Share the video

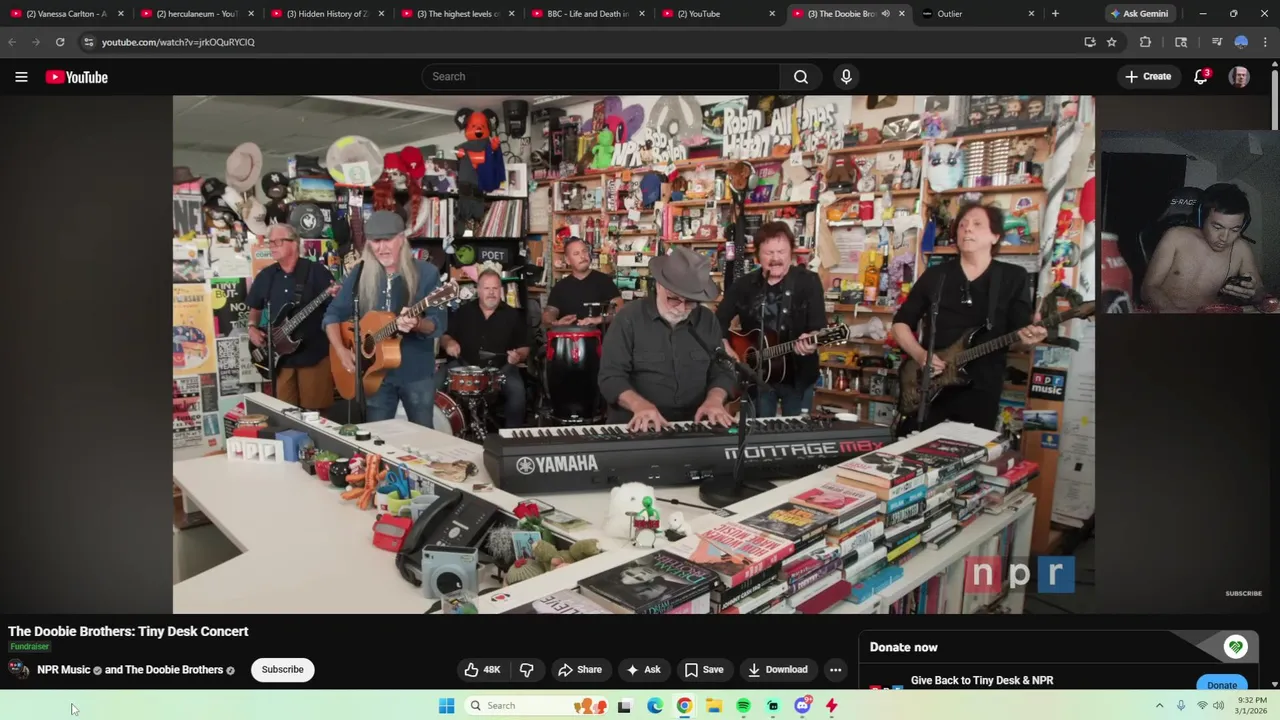[x=580, y=670]
